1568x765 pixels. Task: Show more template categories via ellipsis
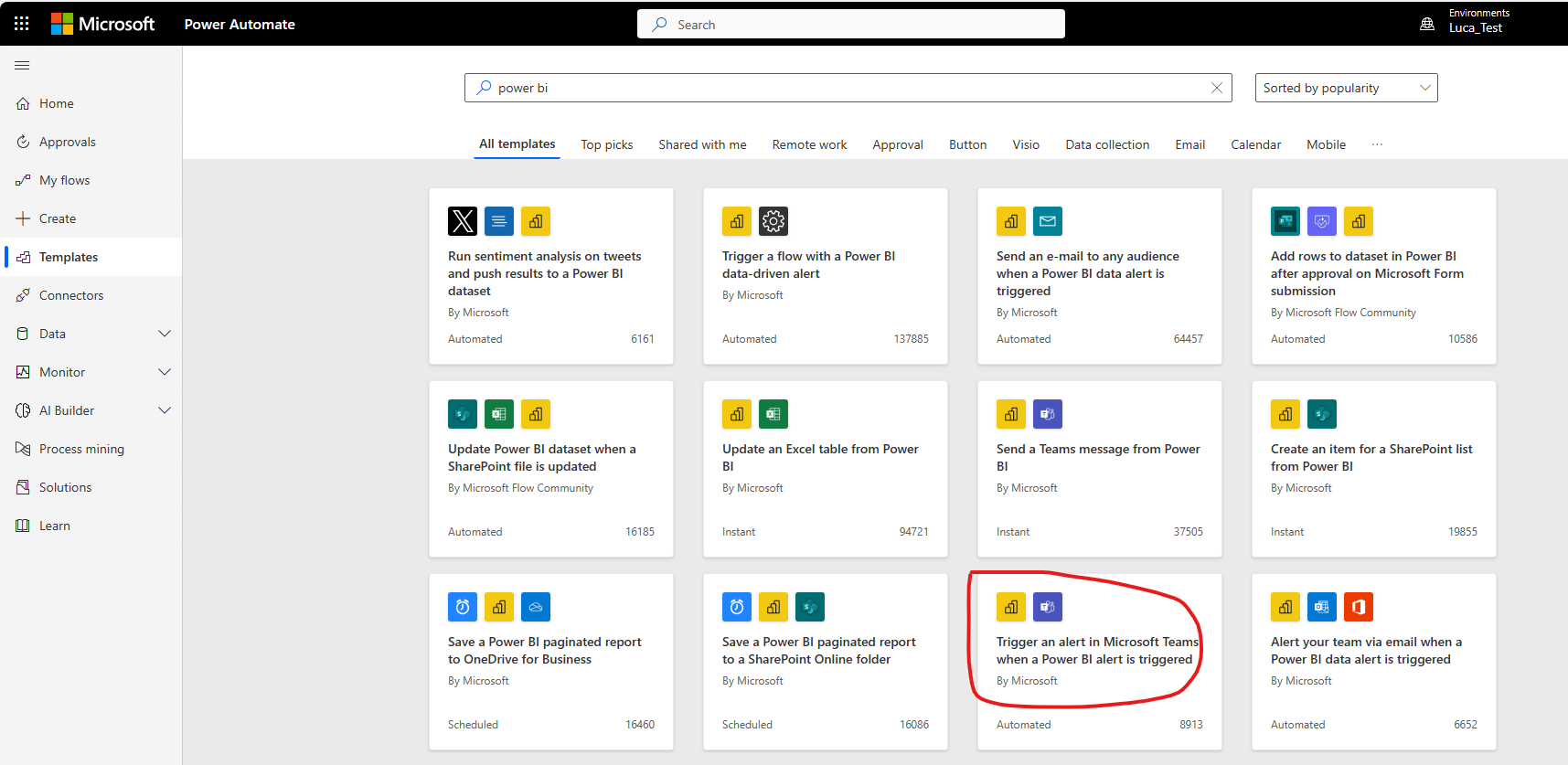1377,144
